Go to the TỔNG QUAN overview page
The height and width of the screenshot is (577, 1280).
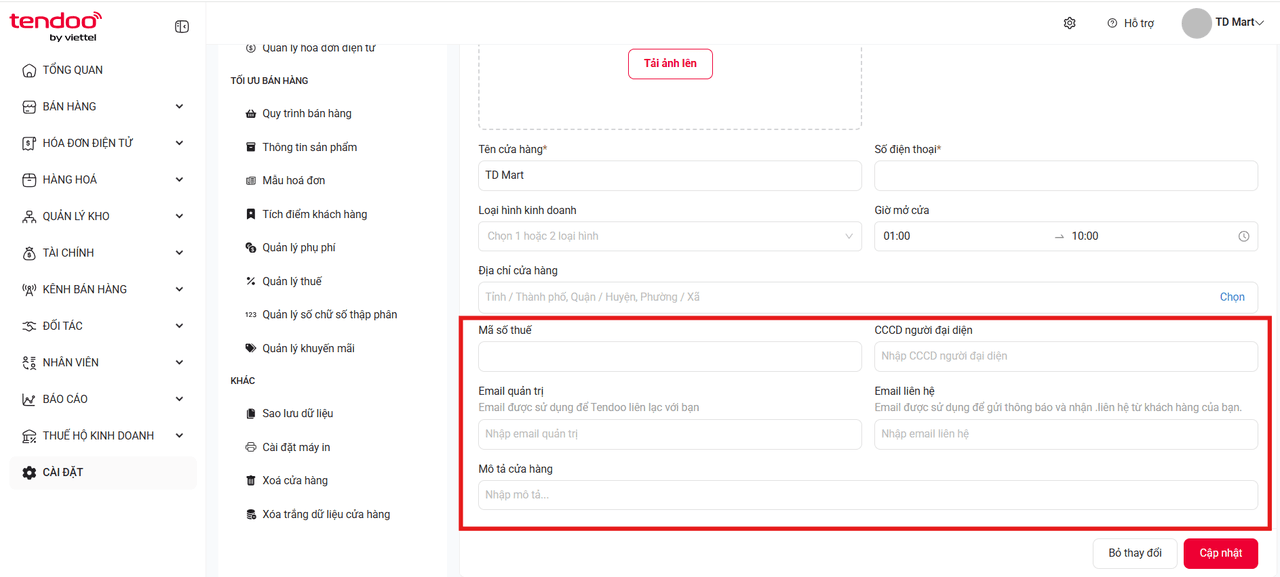72,70
